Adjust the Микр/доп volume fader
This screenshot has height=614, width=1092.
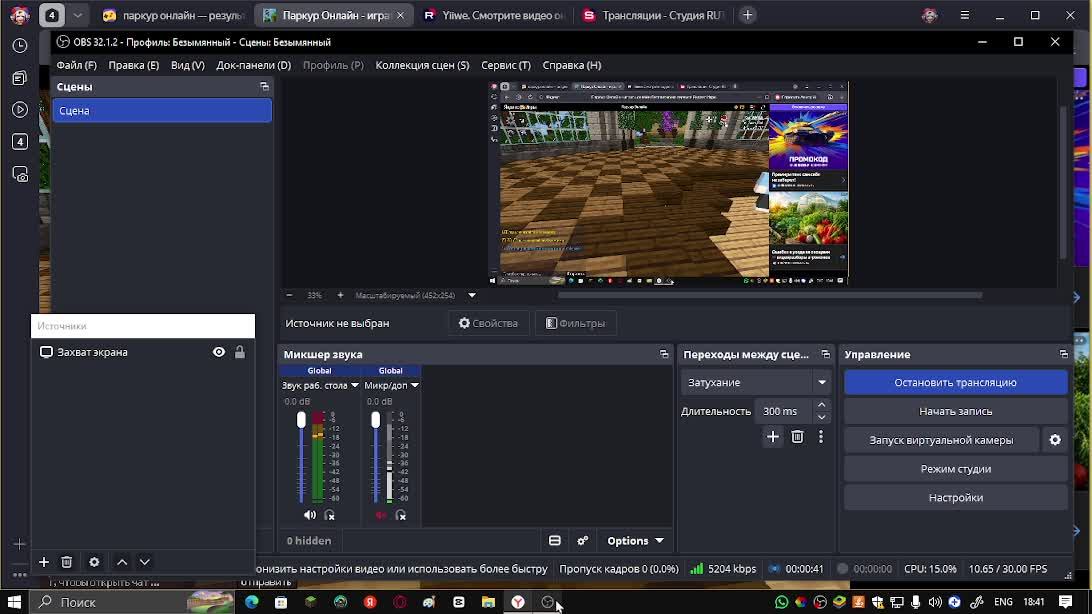coord(375,420)
